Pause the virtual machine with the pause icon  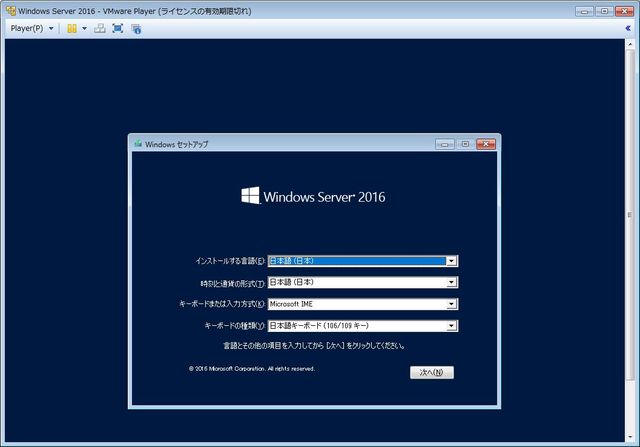(72, 29)
